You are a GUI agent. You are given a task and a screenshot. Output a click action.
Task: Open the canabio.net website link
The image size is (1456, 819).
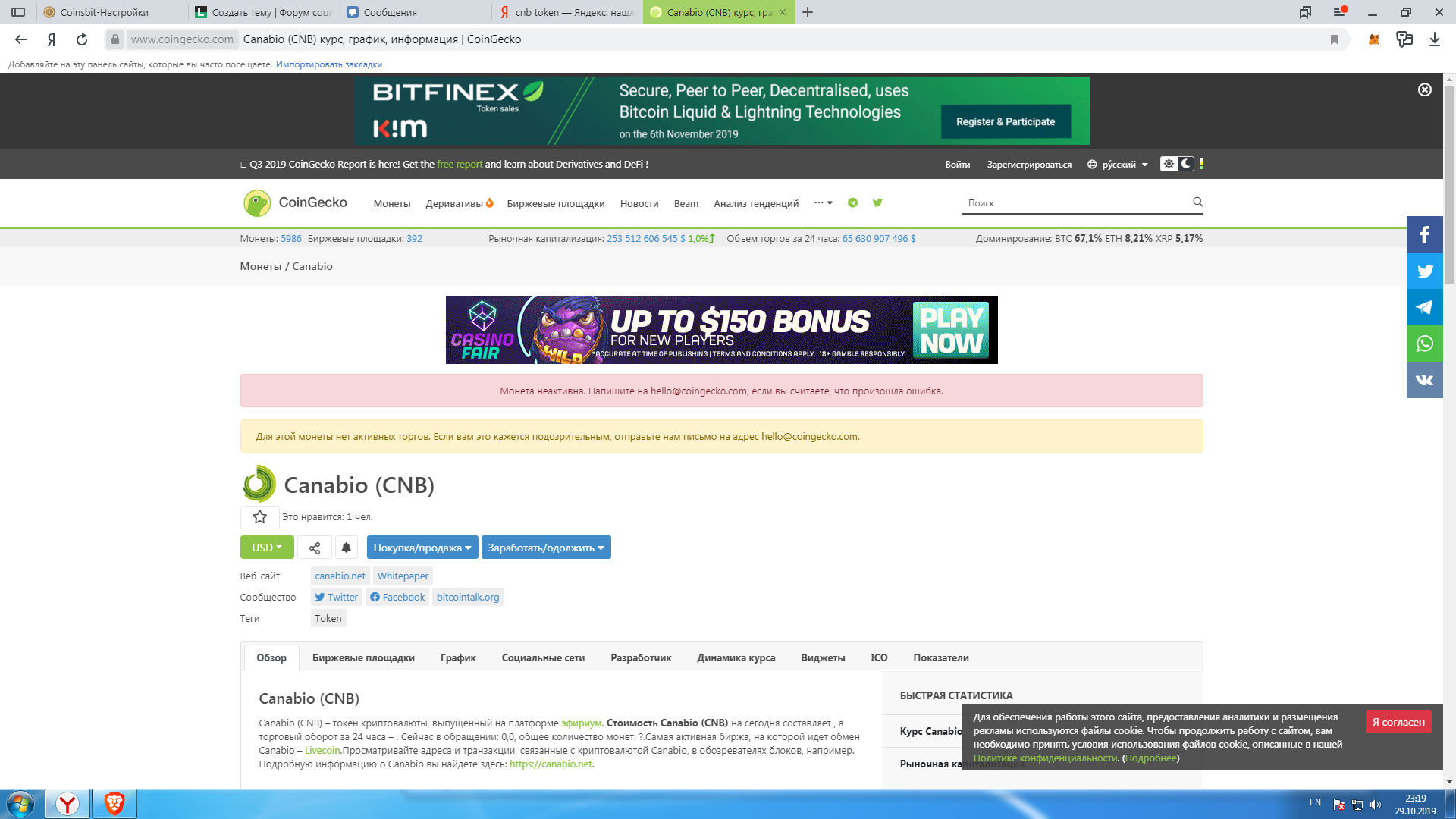coord(340,576)
